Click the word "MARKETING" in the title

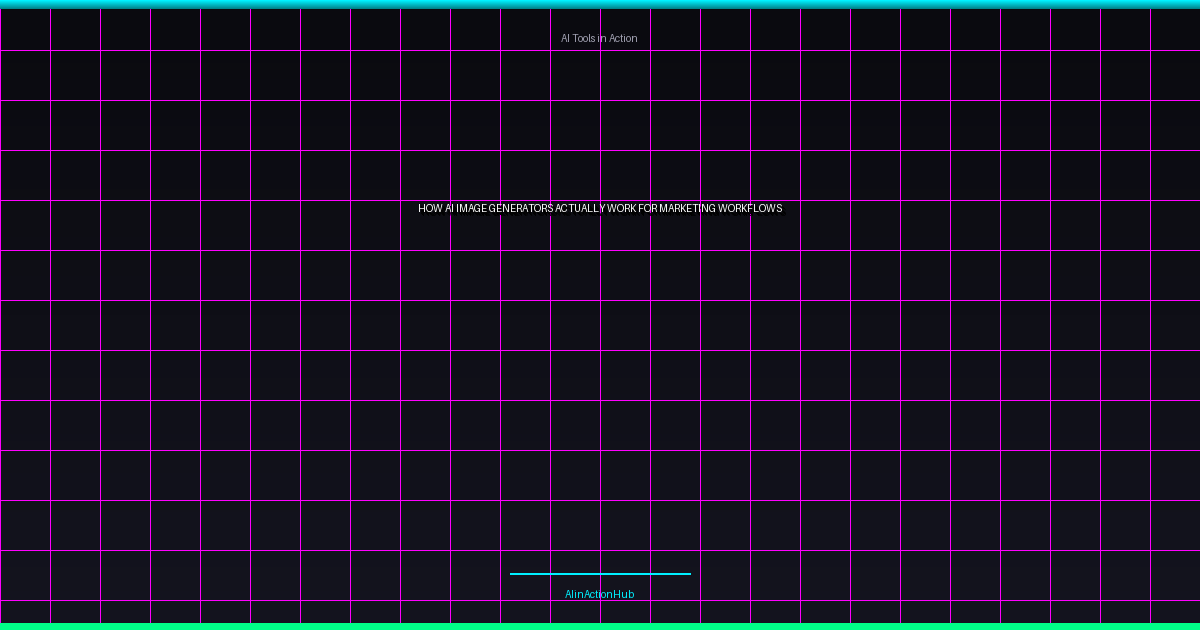pos(687,209)
